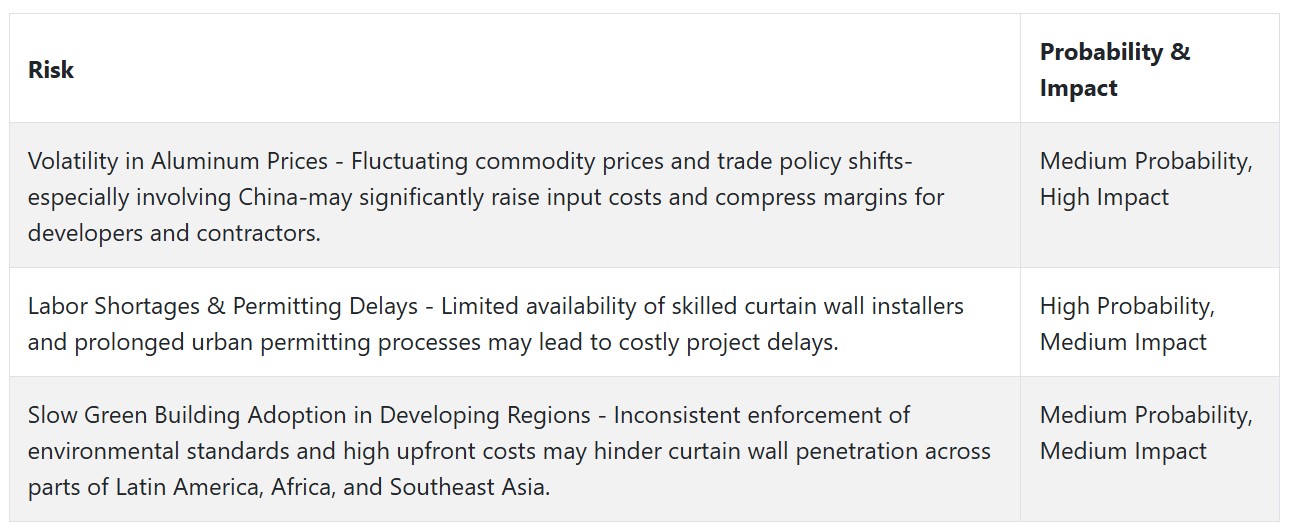The height and width of the screenshot is (529, 1299).
Task: Click the Labor Shortages & Permitting Delays description
Action: [x=496, y=324]
